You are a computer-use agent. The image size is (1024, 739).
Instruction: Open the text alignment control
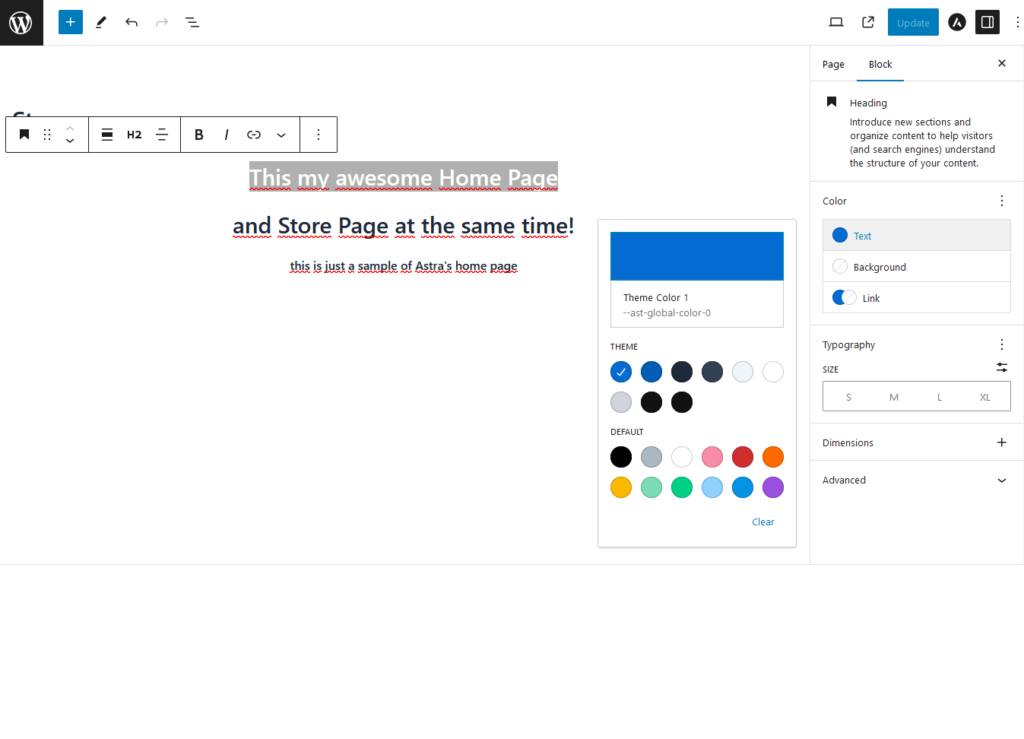click(x=162, y=134)
